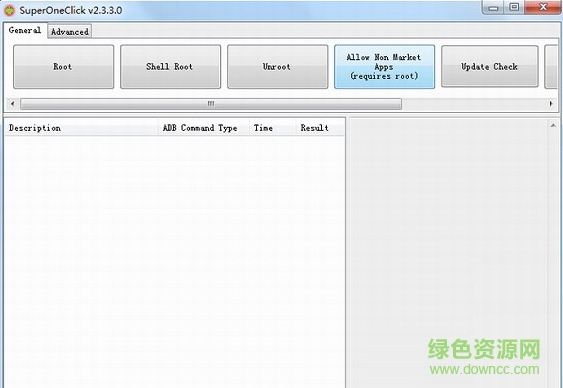The image size is (563, 388).
Task: Select the General tab
Action: pos(25,30)
